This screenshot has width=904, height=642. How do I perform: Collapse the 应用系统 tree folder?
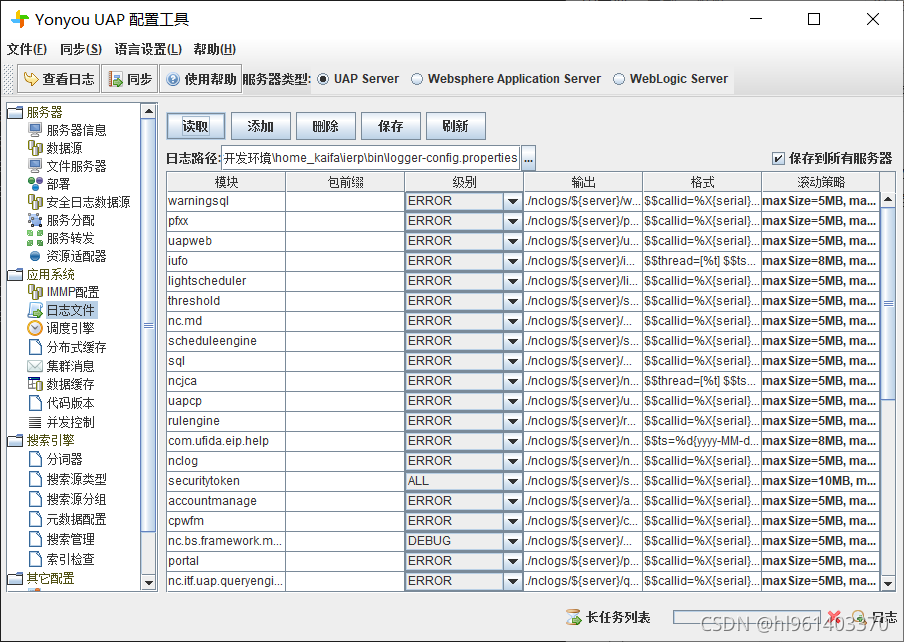[x=16, y=274]
